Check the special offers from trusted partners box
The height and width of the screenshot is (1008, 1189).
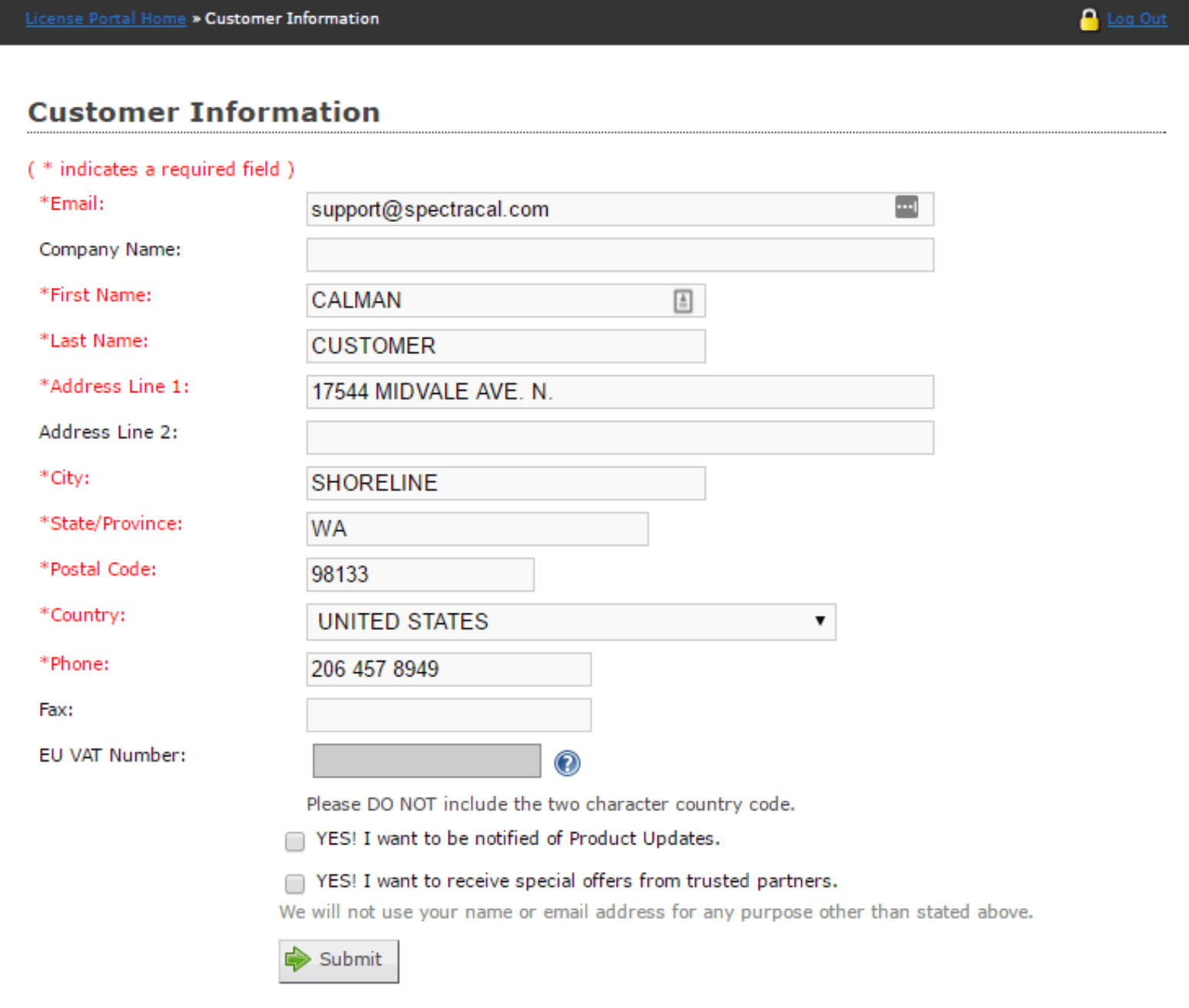click(295, 884)
